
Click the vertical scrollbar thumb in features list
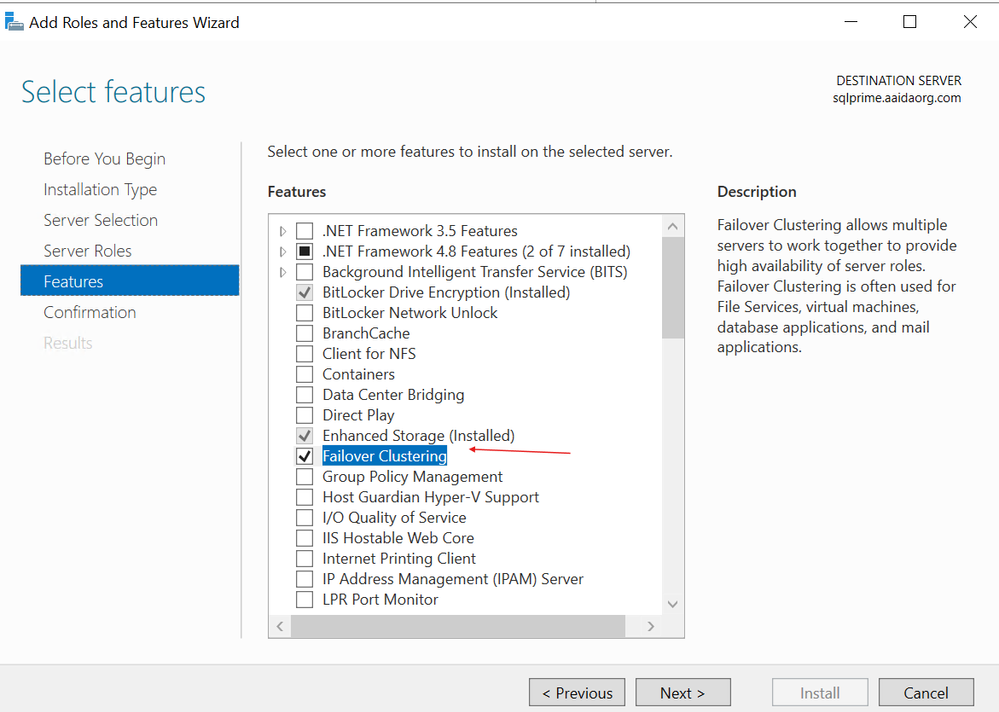tap(673, 288)
